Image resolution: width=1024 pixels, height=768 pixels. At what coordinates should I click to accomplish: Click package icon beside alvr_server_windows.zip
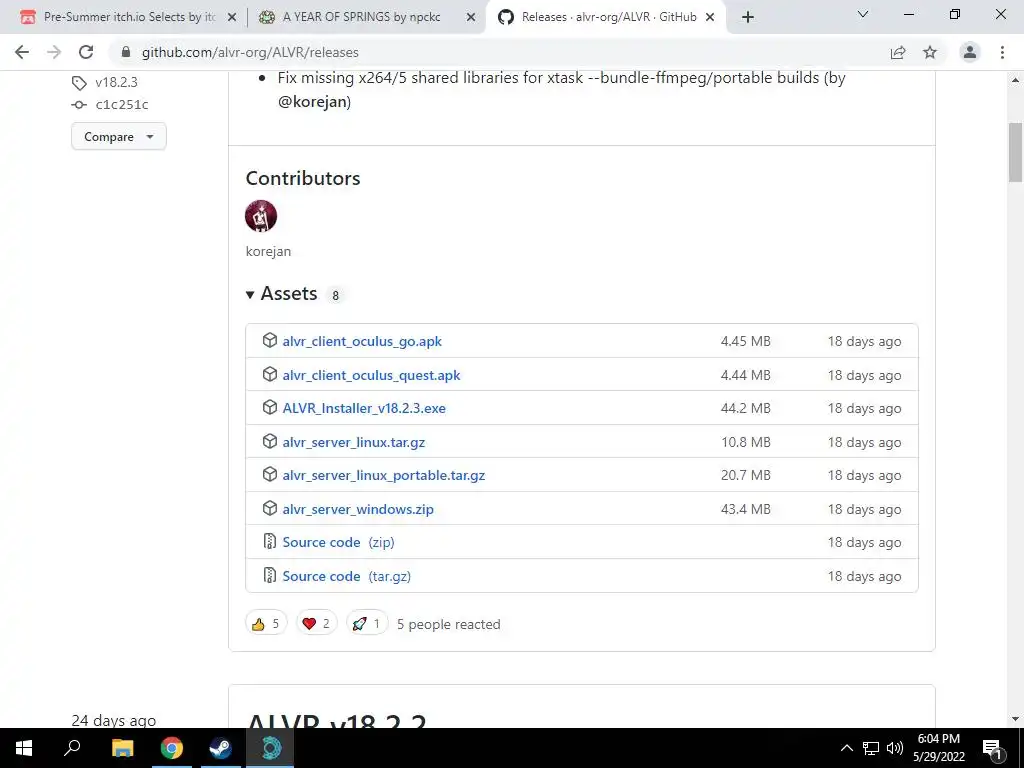[x=270, y=508]
